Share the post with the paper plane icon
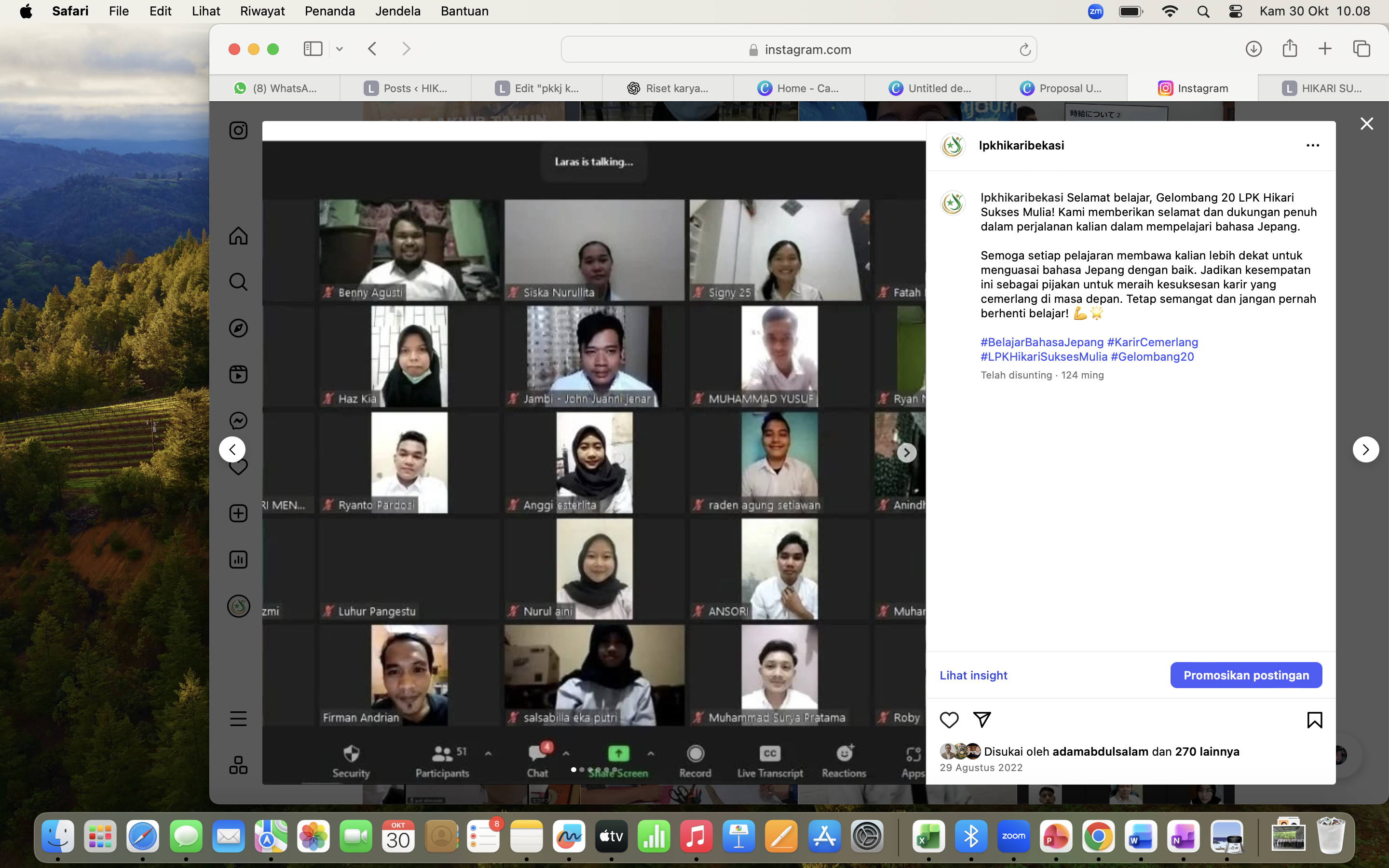This screenshot has height=868, width=1389. [x=982, y=720]
